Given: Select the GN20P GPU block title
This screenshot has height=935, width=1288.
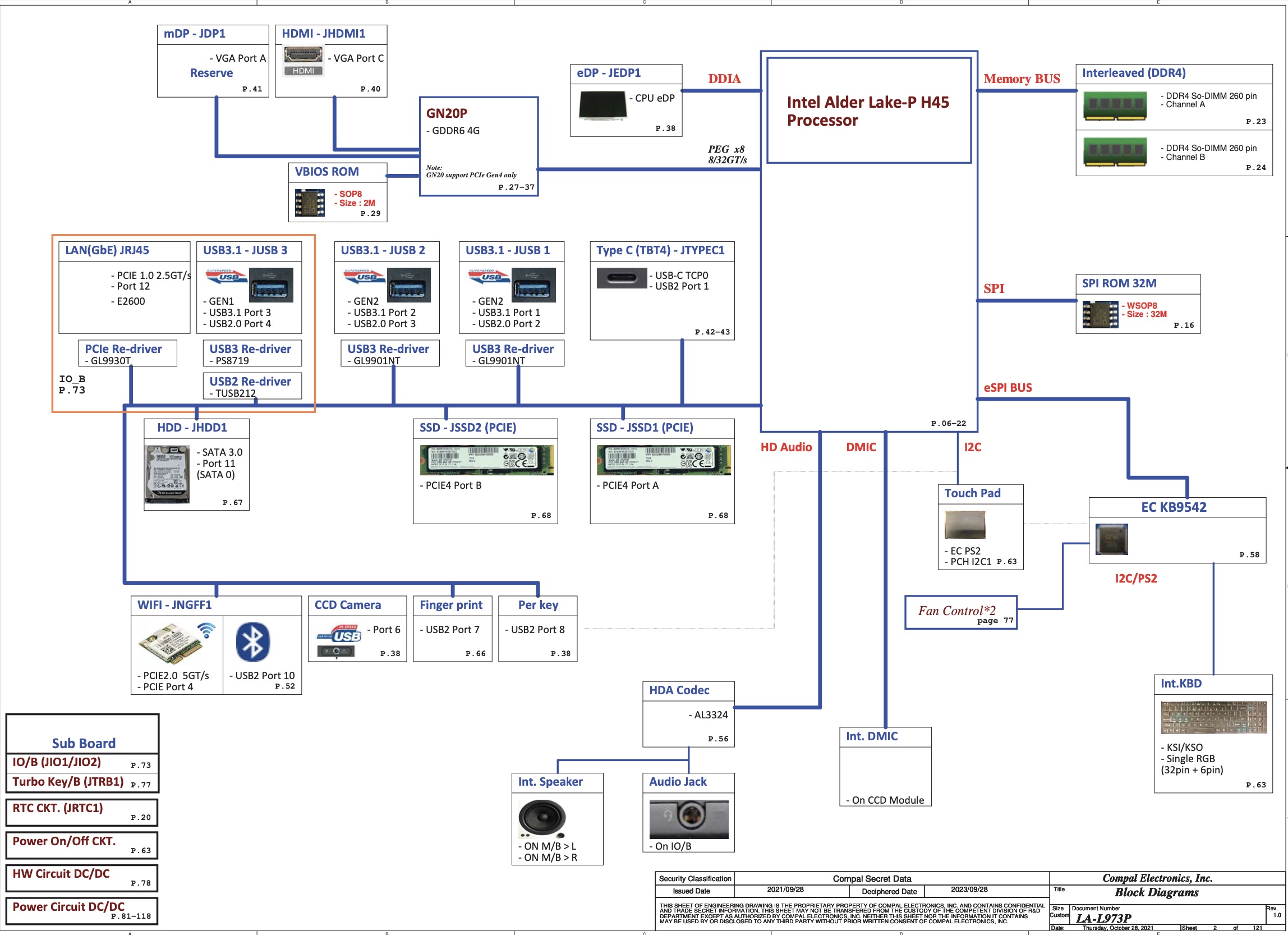Looking at the screenshot, I should pyautogui.click(x=447, y=113).
